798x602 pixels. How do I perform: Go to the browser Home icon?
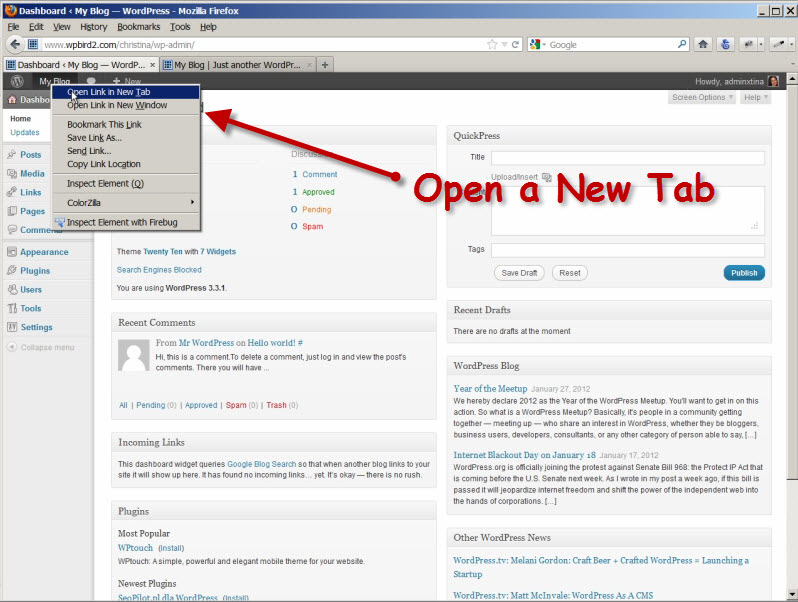coord(703,44)
